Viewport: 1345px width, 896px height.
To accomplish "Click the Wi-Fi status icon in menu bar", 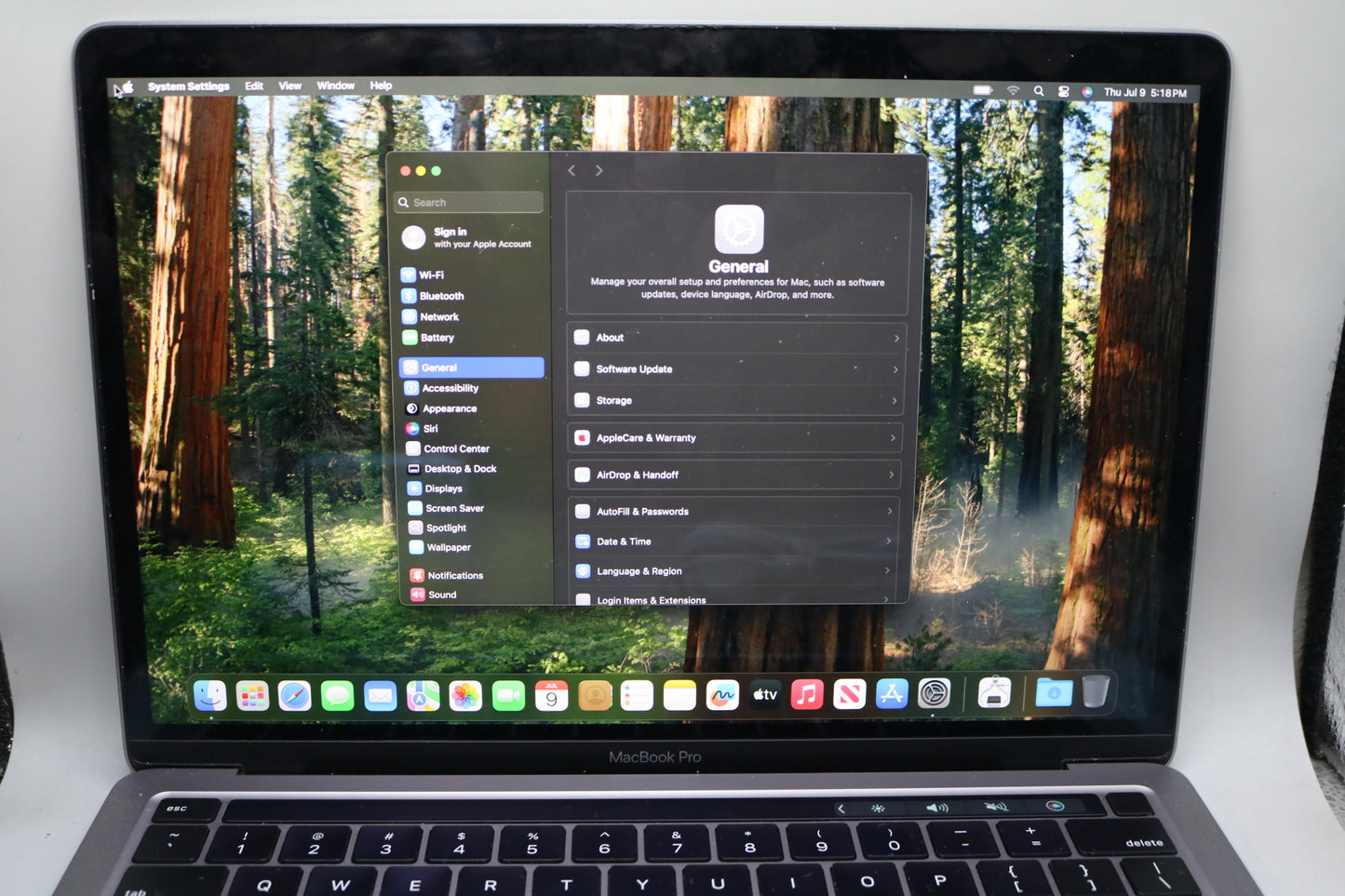I will pyautogui.click(x=1013, y=90).
